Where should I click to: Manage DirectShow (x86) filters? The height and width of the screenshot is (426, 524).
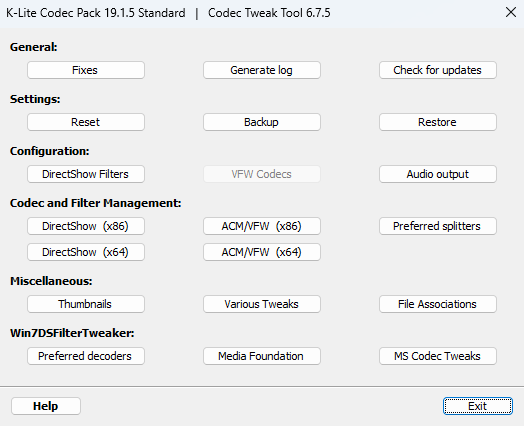pos(86,226)
